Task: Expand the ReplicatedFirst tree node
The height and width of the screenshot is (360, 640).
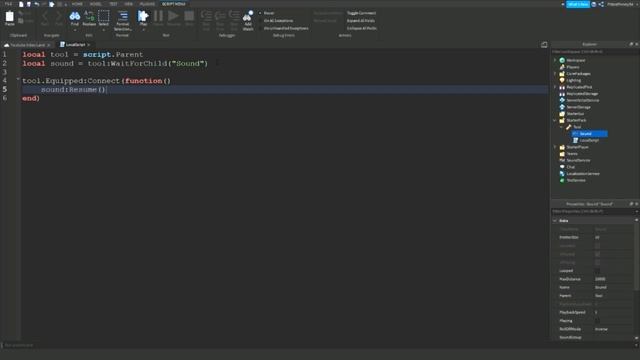Action: [x=555, y=87]
